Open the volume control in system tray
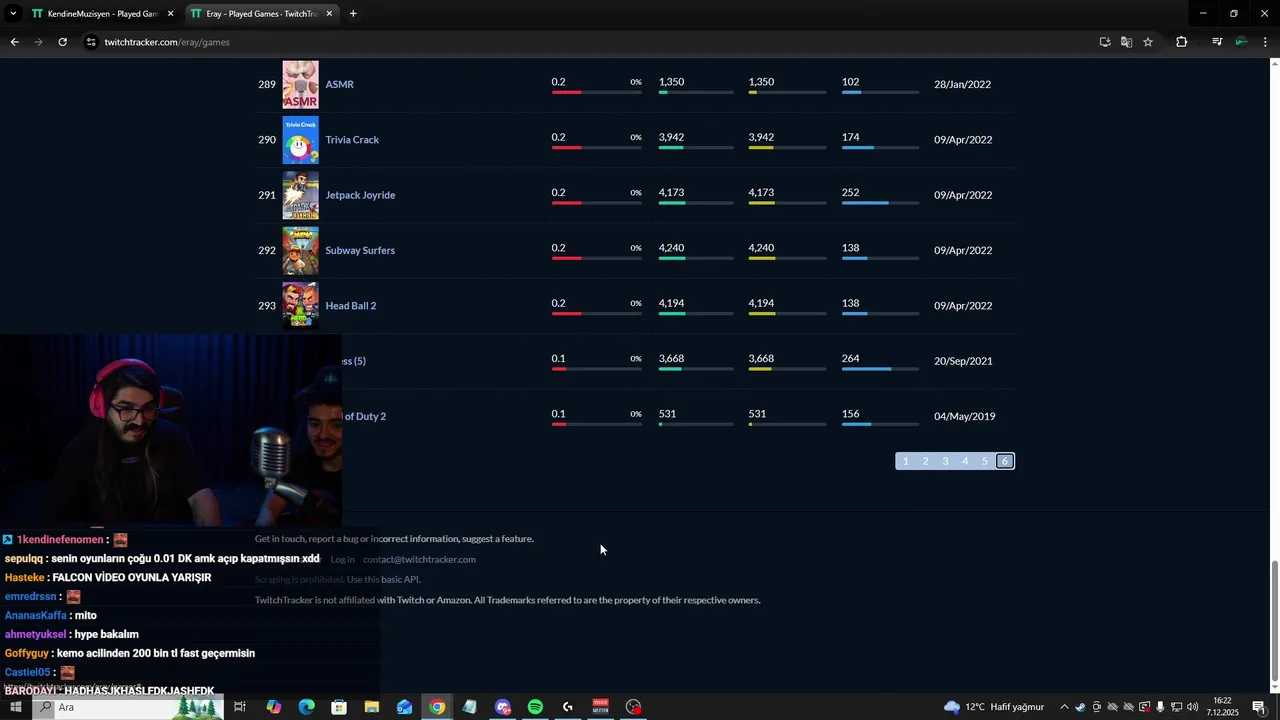 click(x=1193, y=707)
